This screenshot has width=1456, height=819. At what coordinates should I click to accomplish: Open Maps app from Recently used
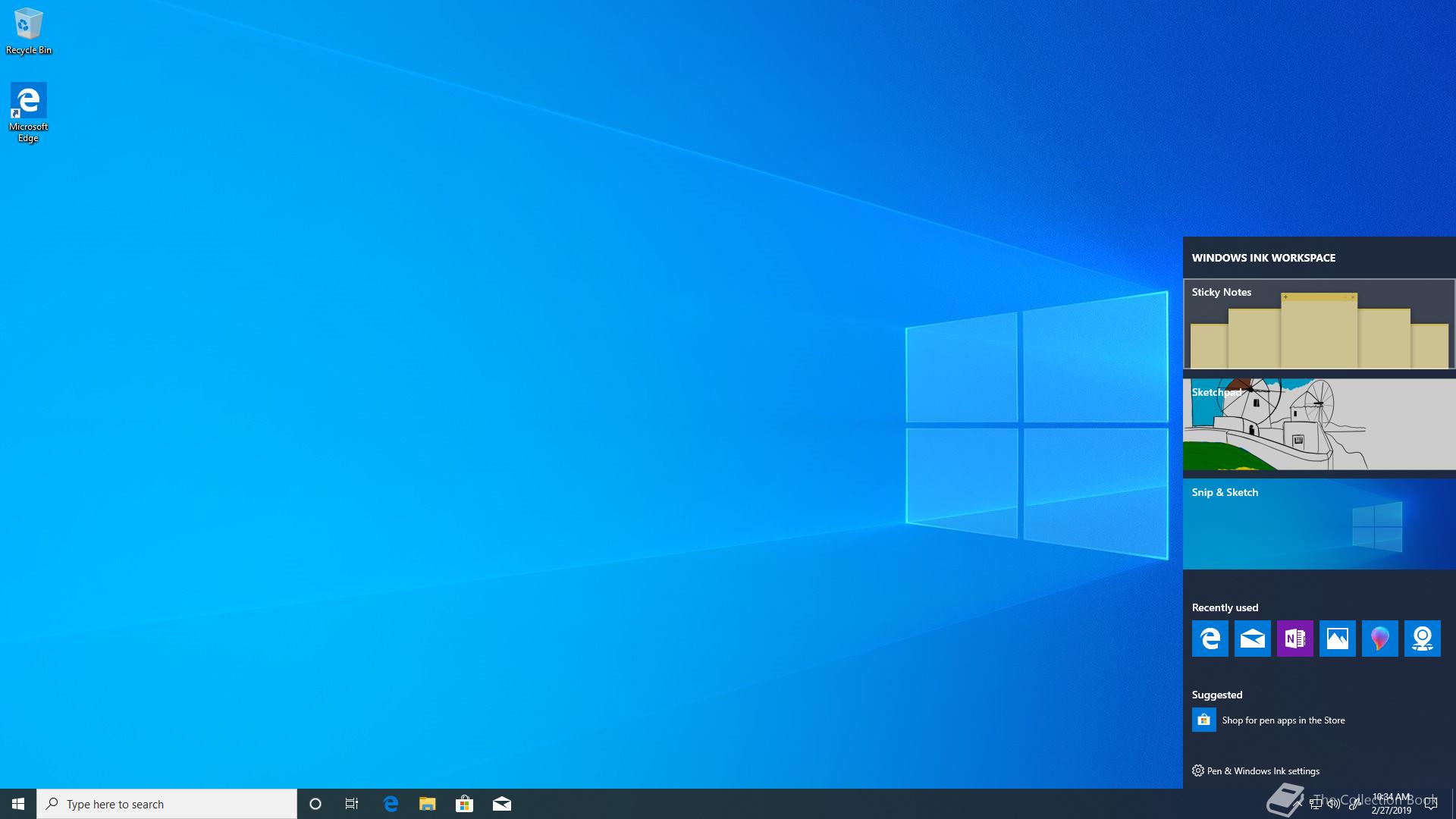point(1422,639)
